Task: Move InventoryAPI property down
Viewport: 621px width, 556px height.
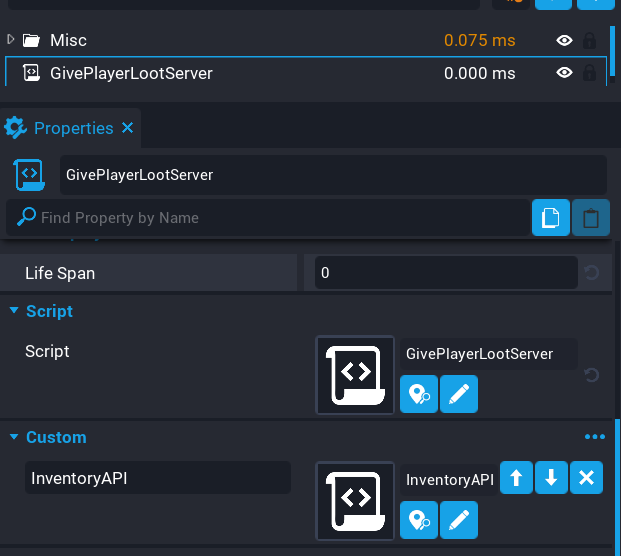Action: pos(551,479)
